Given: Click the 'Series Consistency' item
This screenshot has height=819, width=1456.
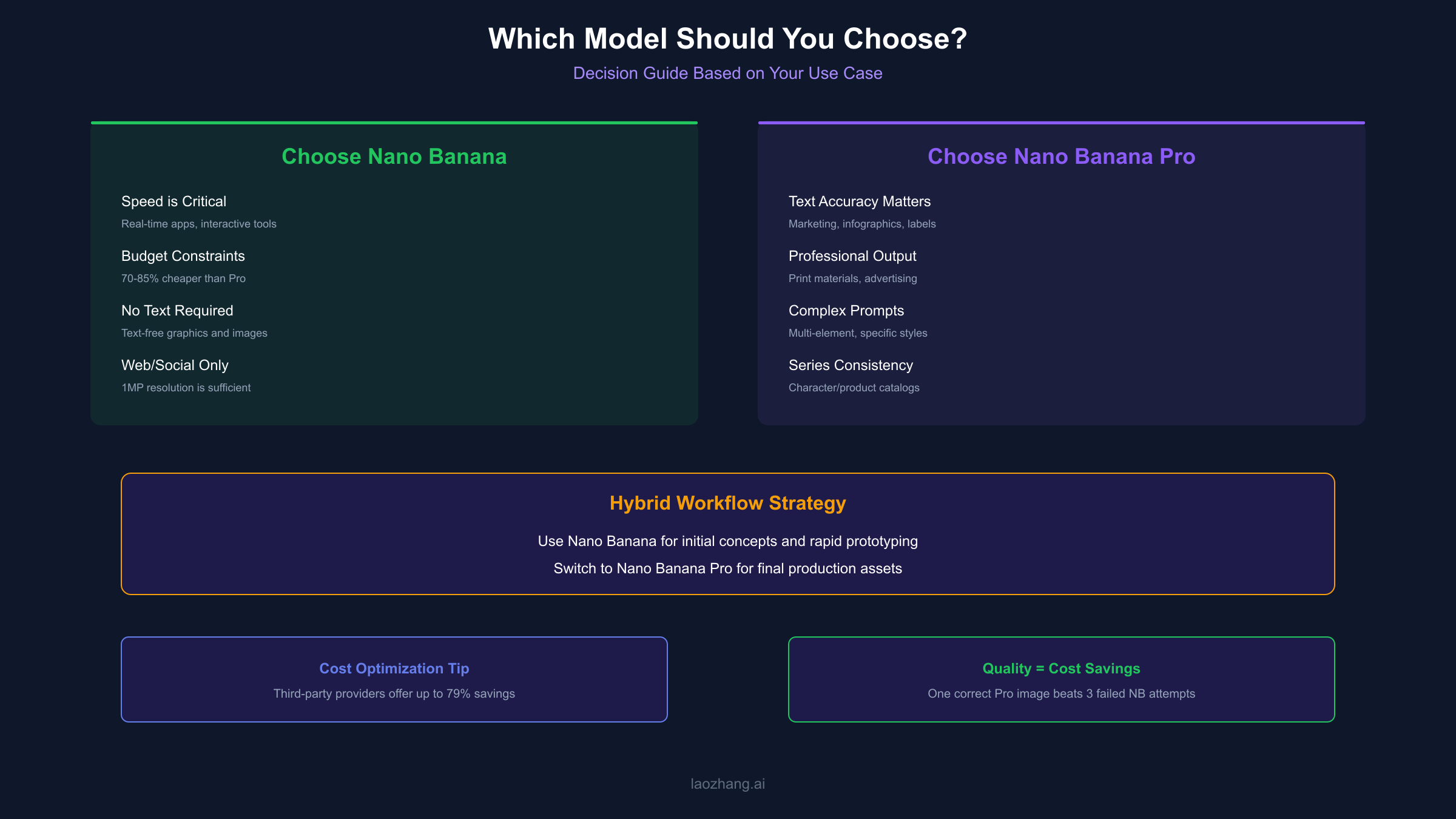Looking at the screenshot, I should click(850, 365).
